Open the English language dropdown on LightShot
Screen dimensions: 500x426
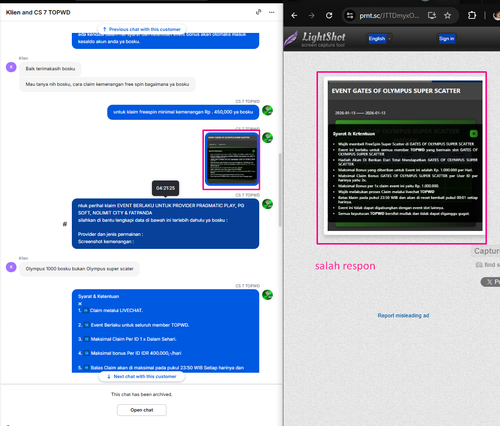379,39
